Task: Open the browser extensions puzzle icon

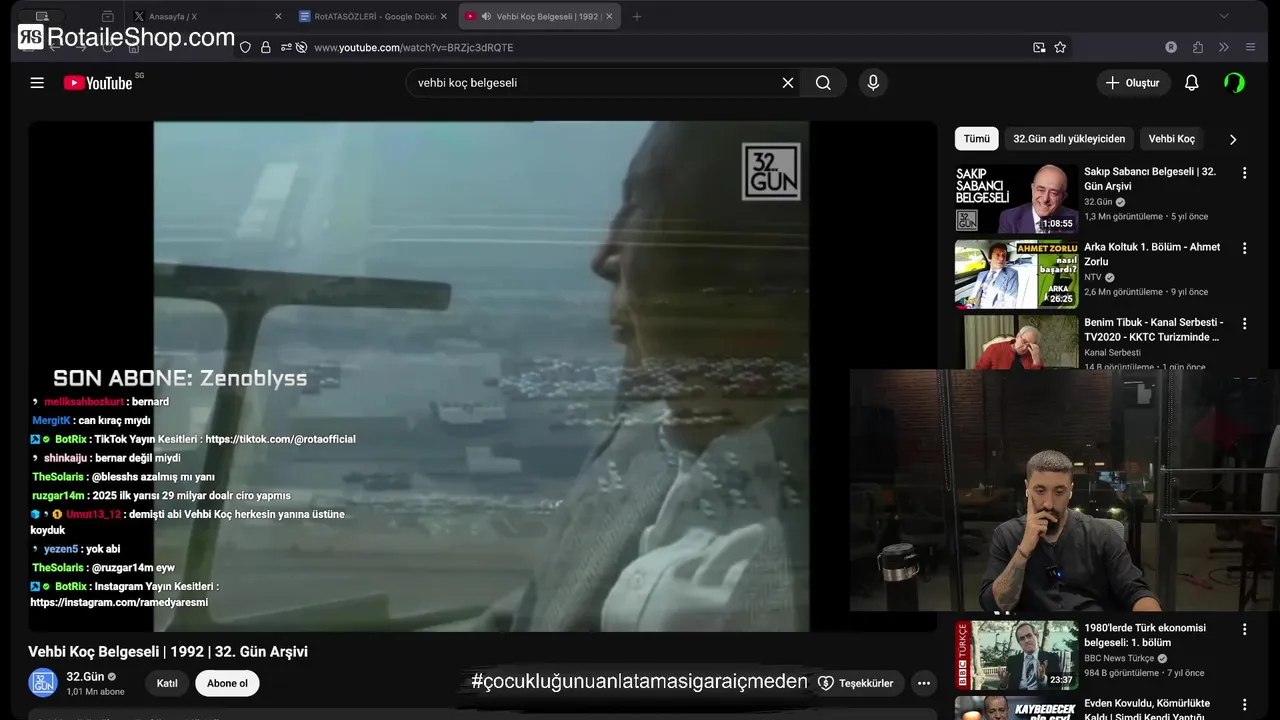Action: (1198, 47)
